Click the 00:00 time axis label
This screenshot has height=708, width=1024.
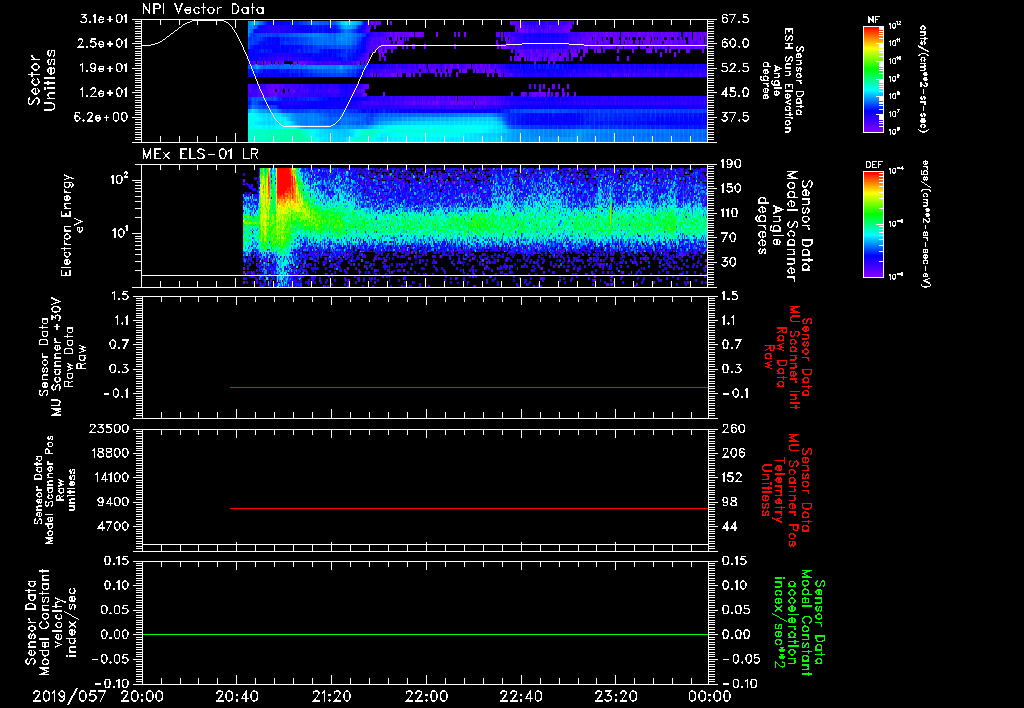pyautogui.click(x=710, y=696)
